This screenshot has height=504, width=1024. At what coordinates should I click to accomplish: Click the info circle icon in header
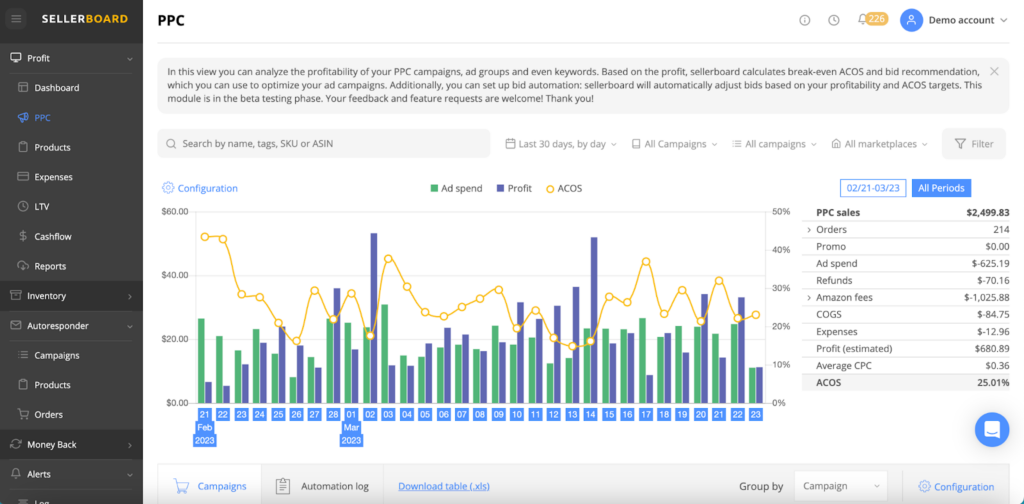pos(805,20)
